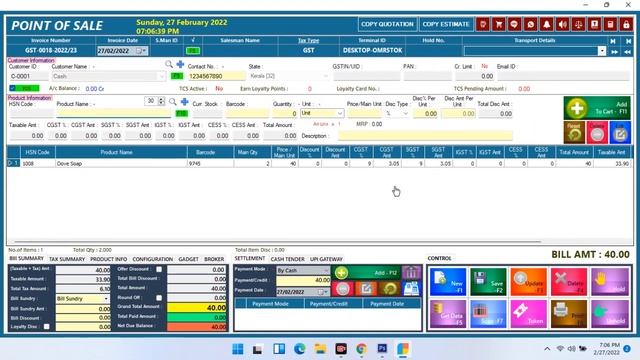
Task: Click the chat message bubble icon in toolbar
Action: coord(514,24)
